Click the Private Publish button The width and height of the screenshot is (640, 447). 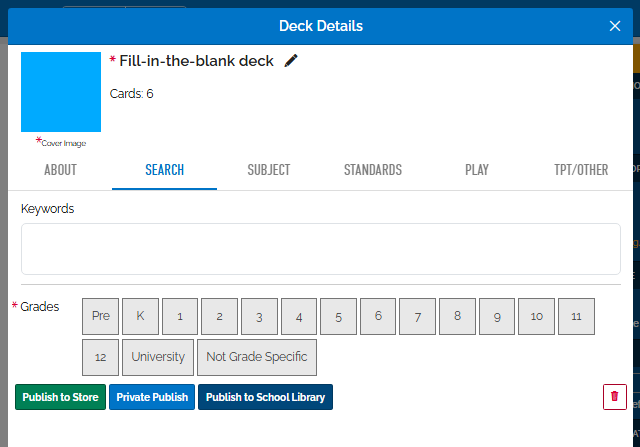point(152,397)
